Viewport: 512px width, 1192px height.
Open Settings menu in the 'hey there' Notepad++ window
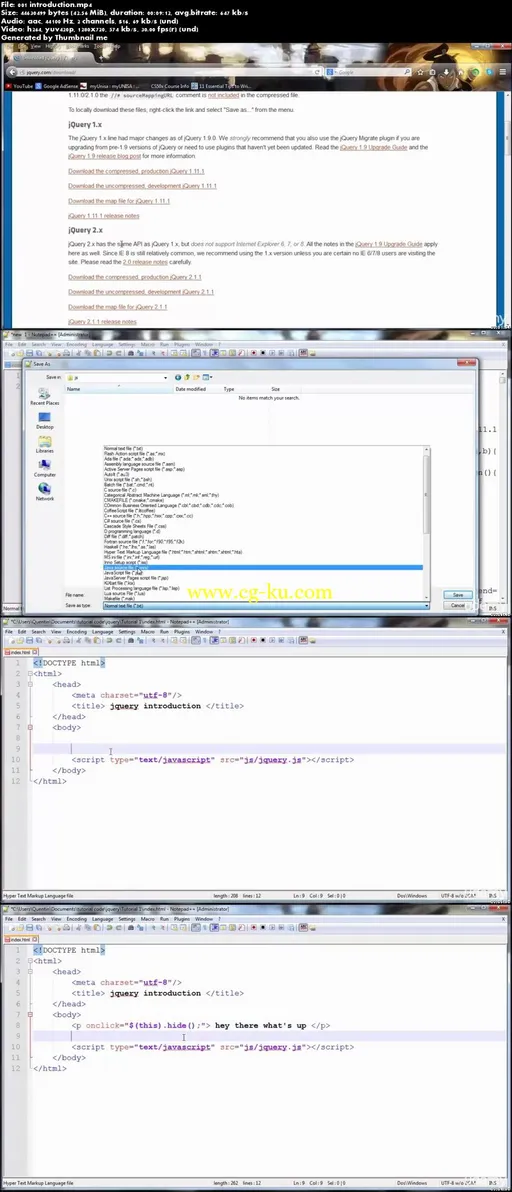(126, 919)
